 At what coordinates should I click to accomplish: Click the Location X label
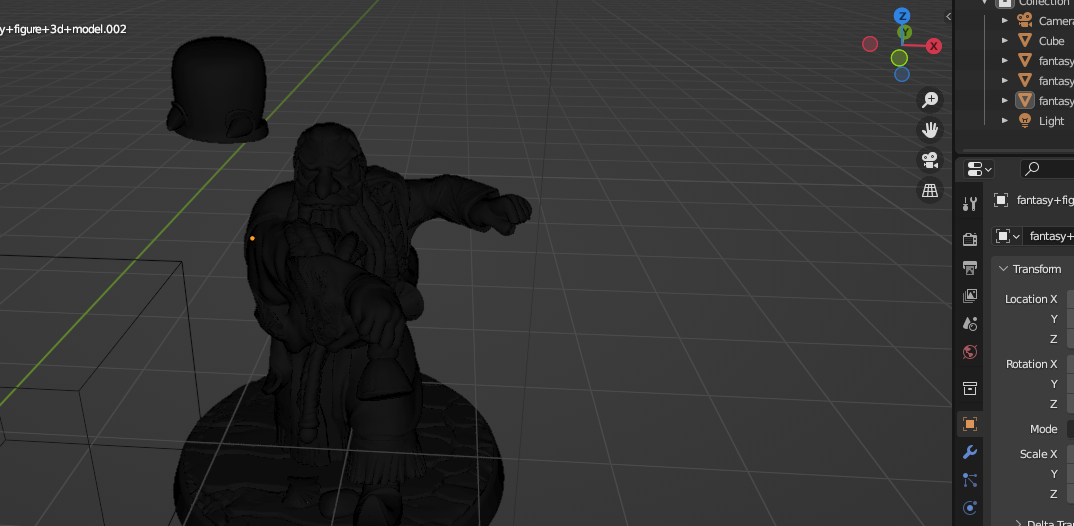1031,299
